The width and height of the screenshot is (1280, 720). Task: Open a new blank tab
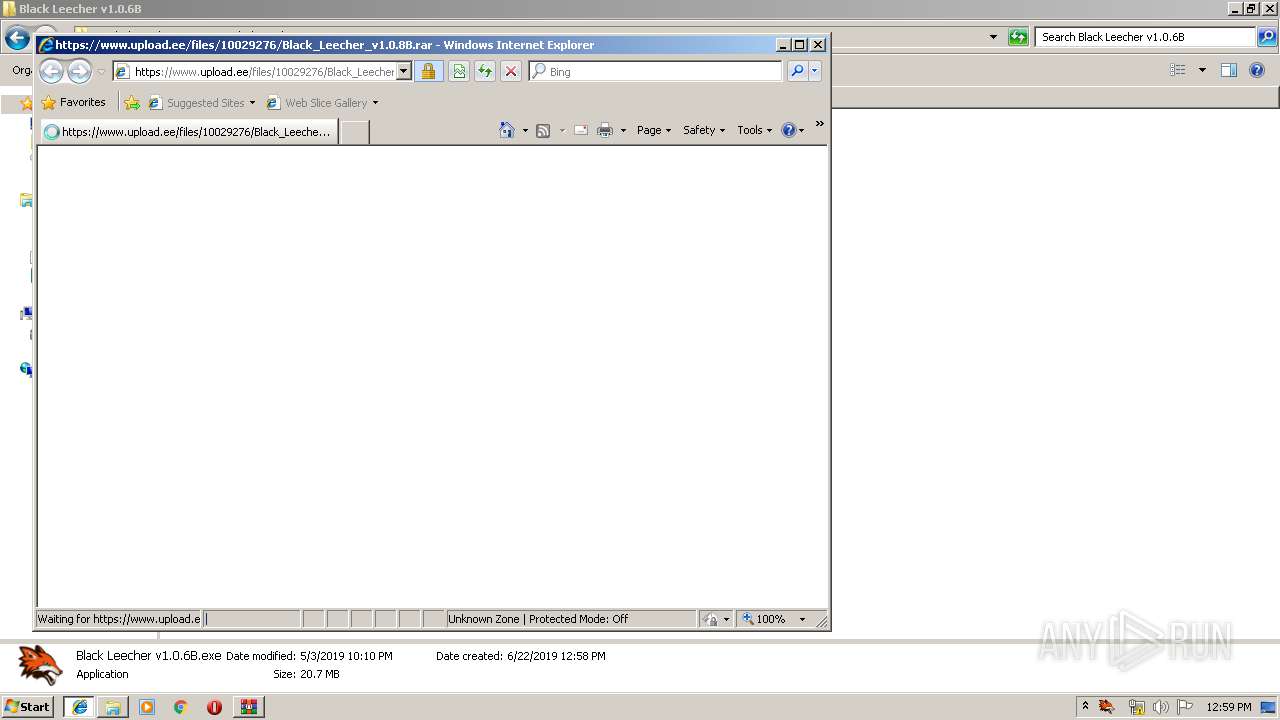tap(355, 132)
